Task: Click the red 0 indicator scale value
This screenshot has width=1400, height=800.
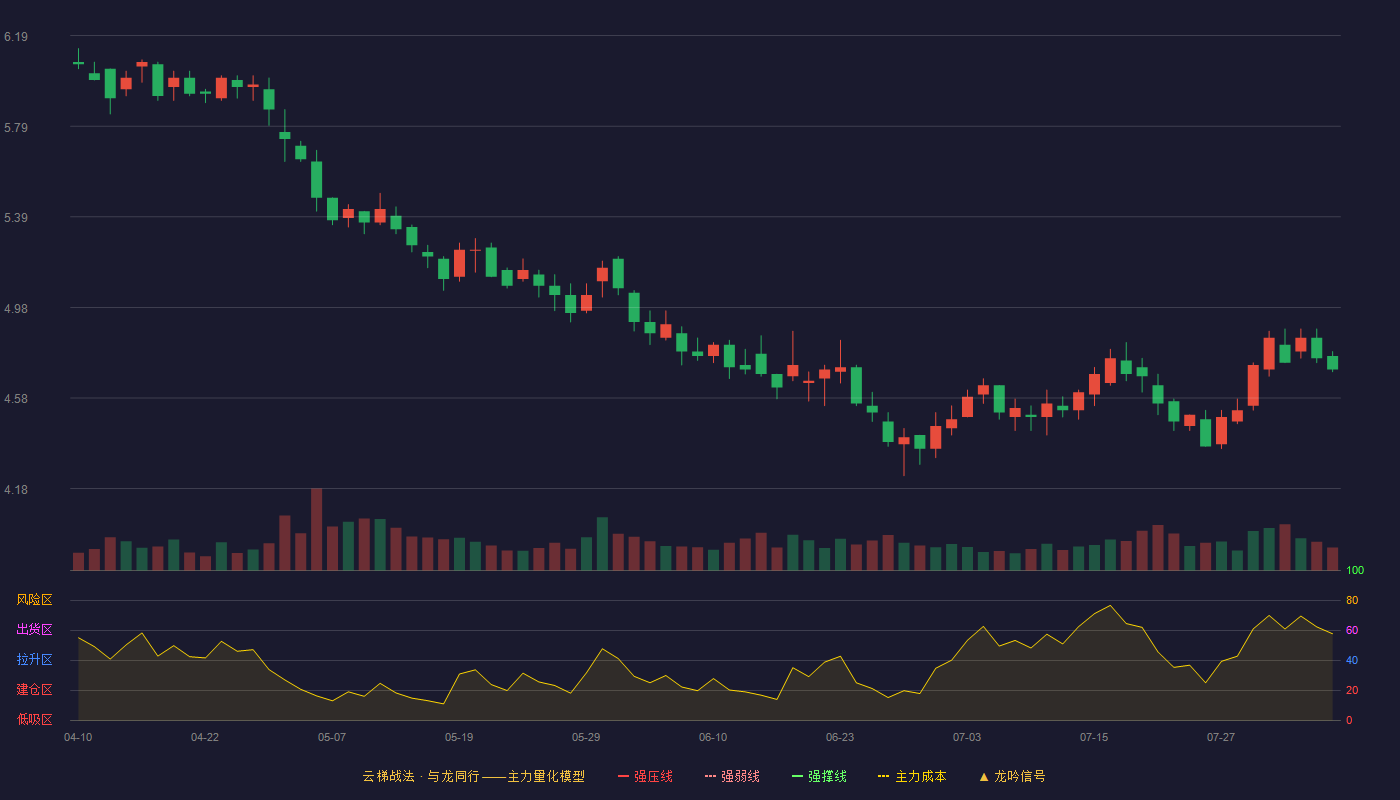Action: [1349, 721]
